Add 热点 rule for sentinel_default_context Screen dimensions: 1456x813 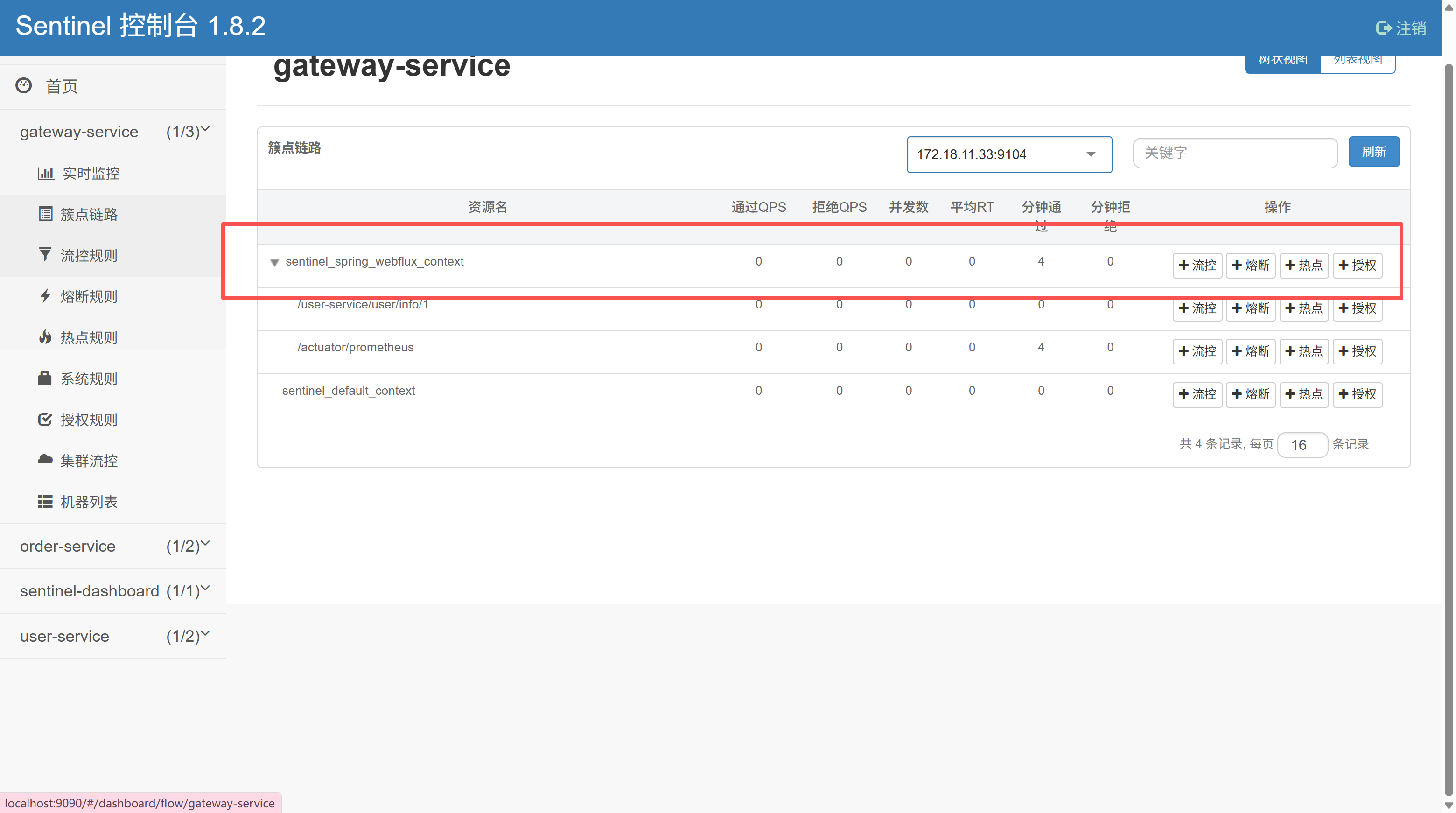coord(1304,394)
